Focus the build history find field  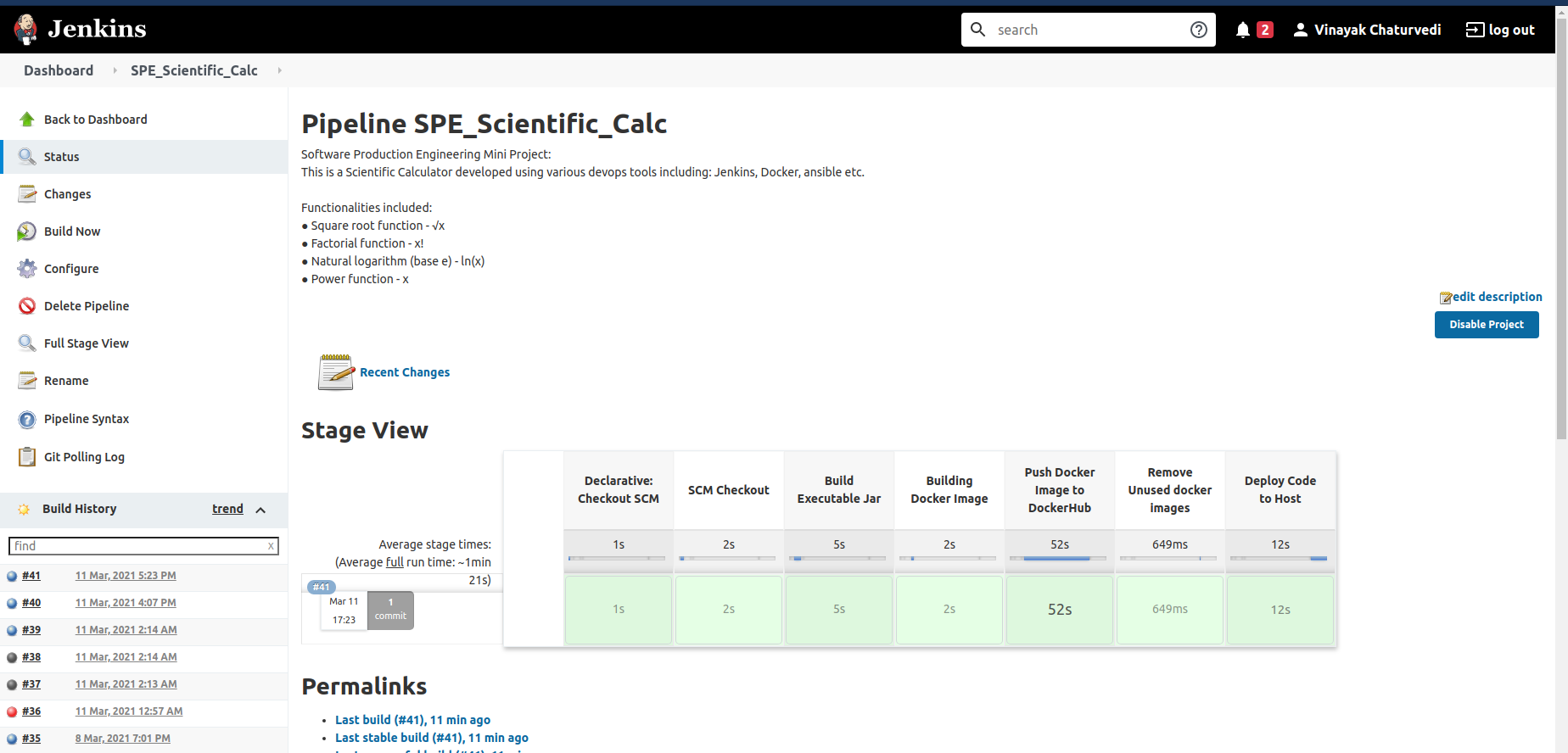143,546
